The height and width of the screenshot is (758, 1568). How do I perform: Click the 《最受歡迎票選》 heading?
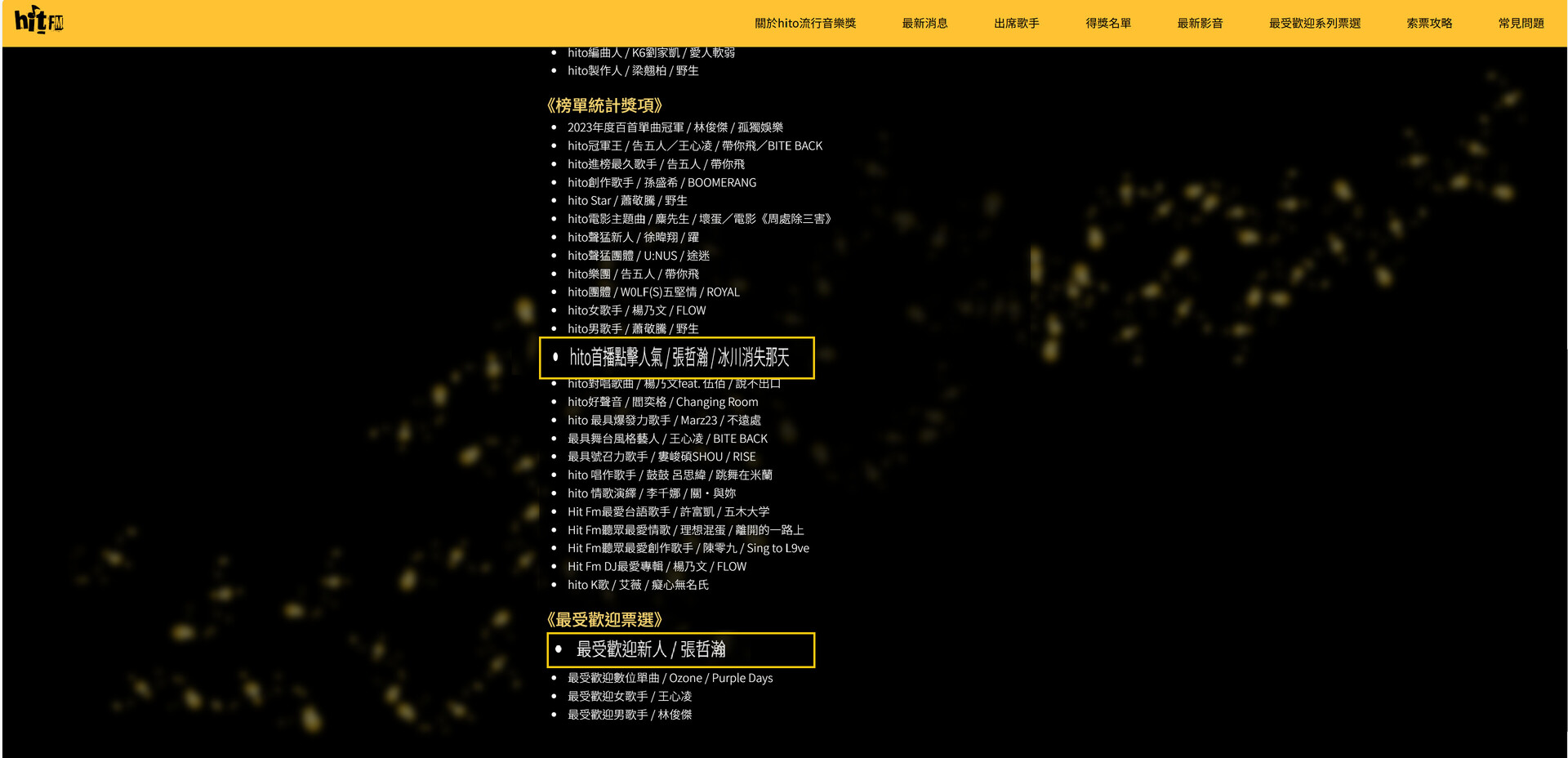point(607,620)
